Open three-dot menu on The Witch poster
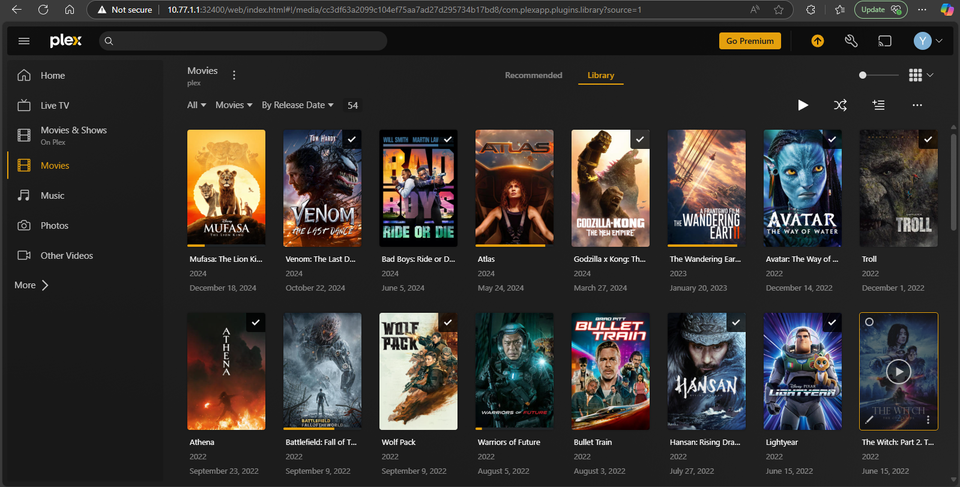Screen dimensions: 960x487 point(928,420)
